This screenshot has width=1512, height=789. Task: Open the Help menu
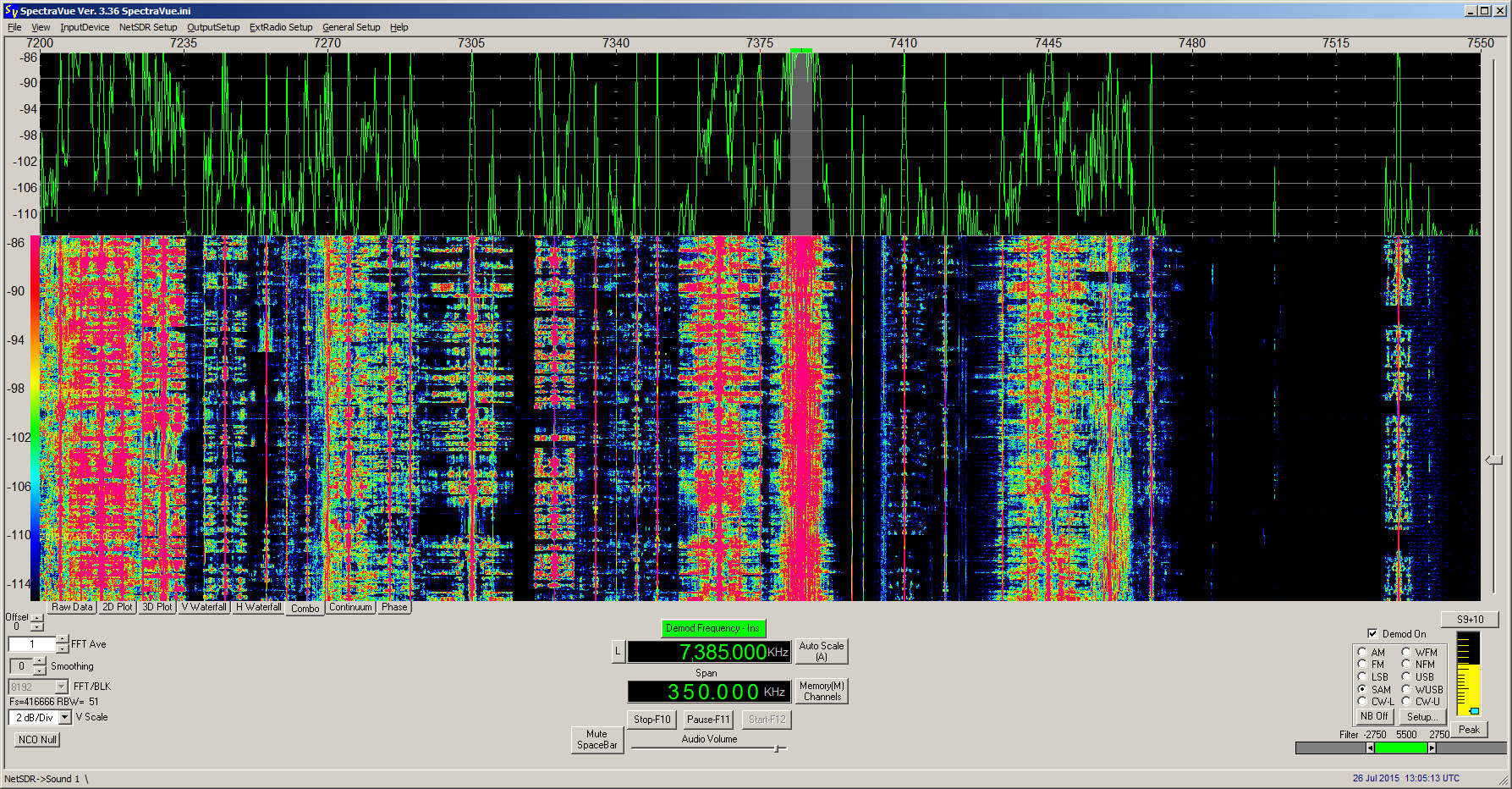point(399,27)
